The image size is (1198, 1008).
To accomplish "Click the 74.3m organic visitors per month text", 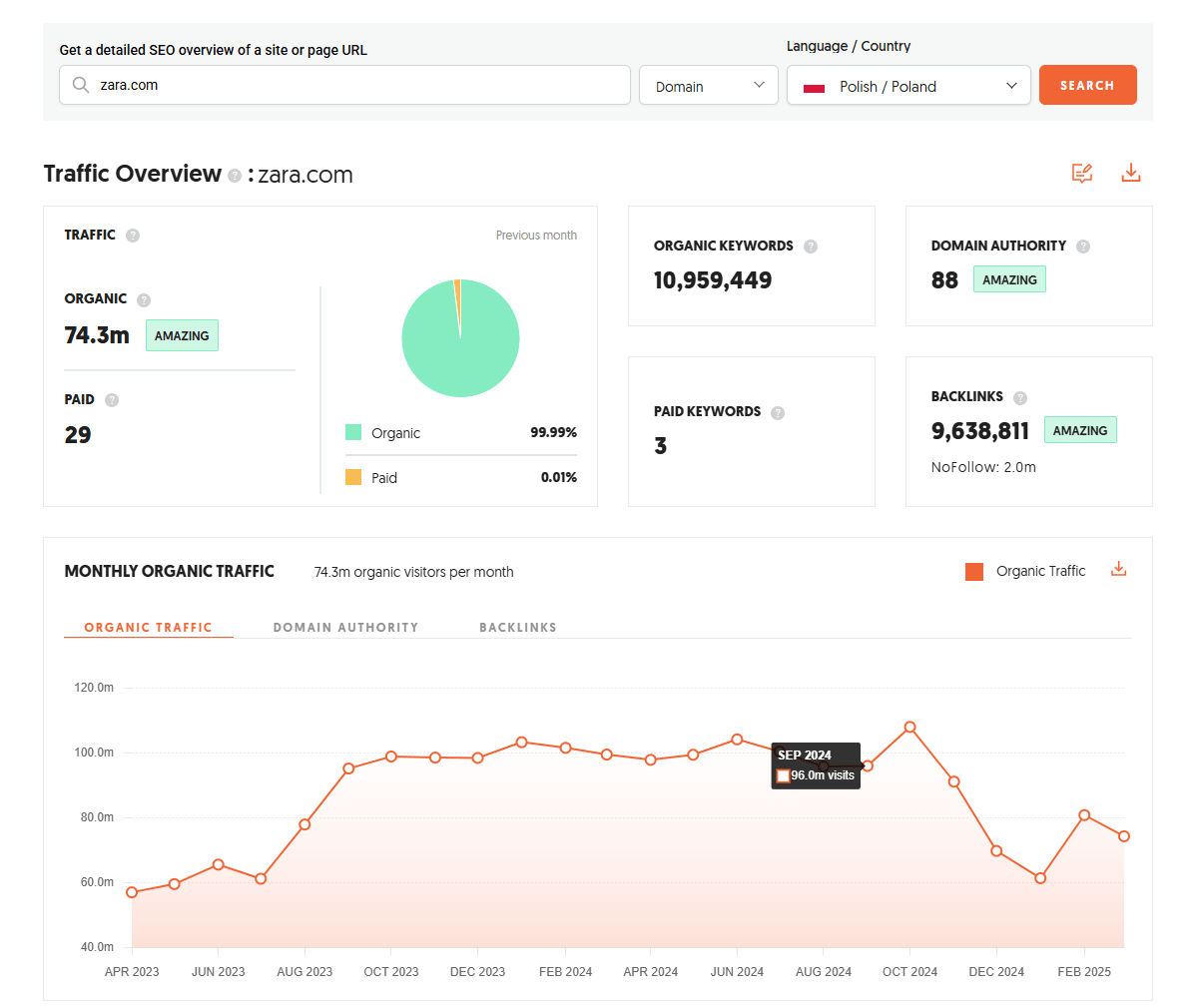I will point(414,572).
